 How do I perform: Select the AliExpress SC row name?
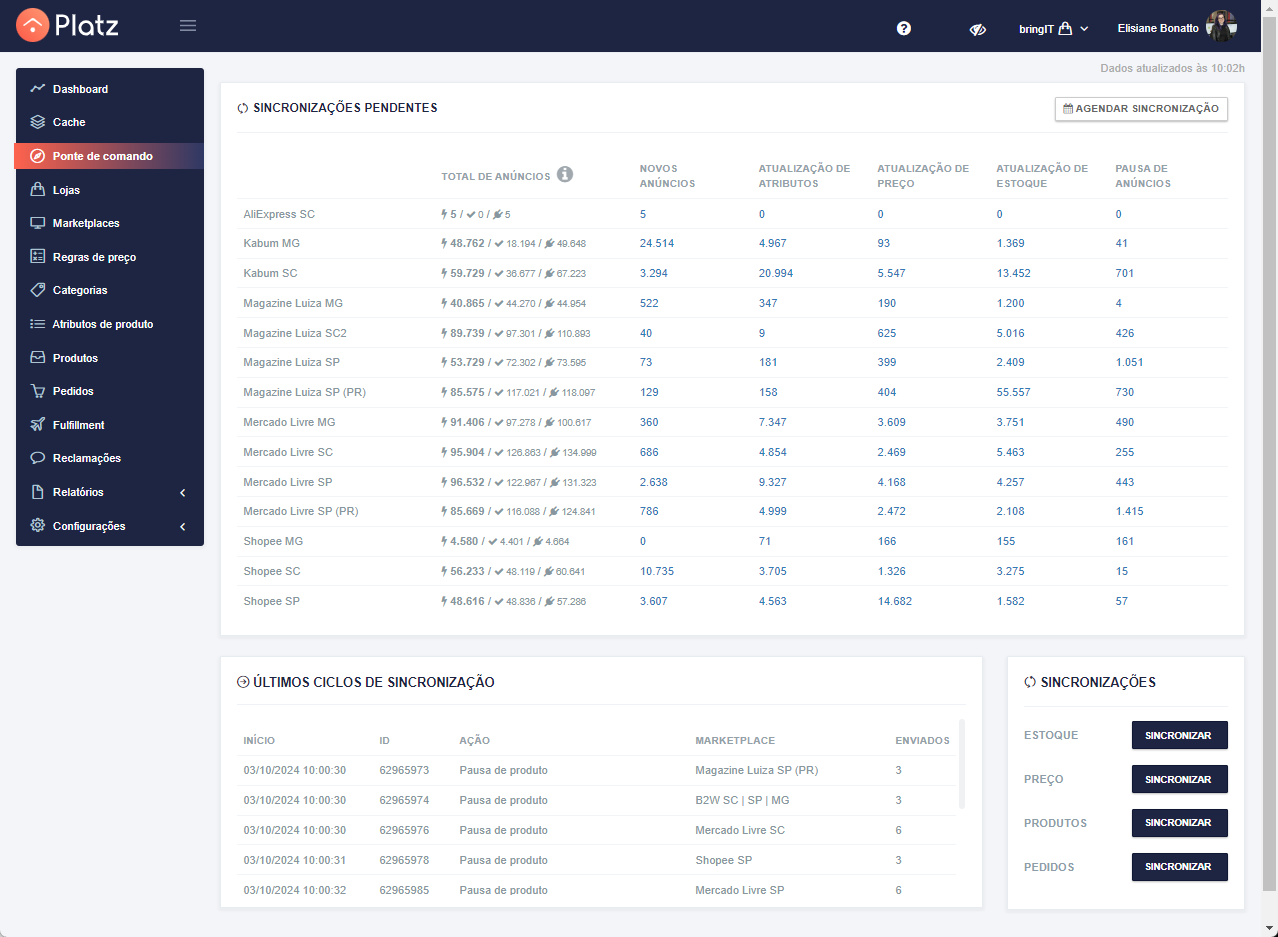tap(279, 214)
